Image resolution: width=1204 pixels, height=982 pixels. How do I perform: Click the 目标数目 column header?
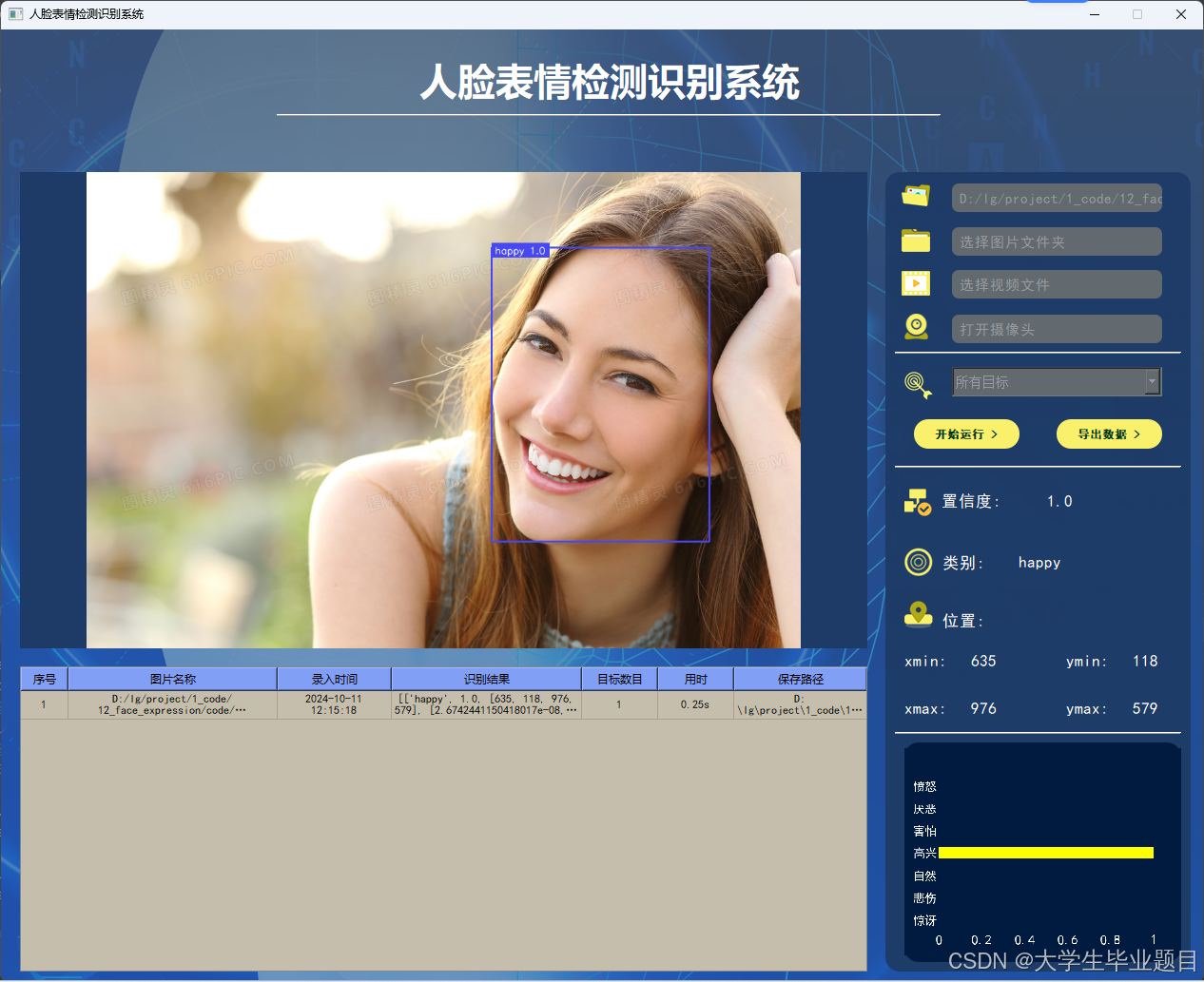[619, 679]
